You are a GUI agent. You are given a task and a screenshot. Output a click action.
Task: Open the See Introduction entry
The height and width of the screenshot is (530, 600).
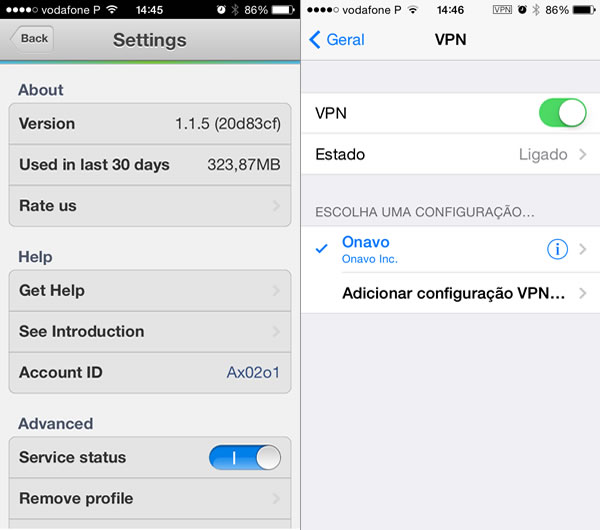(x=150, y=331)
